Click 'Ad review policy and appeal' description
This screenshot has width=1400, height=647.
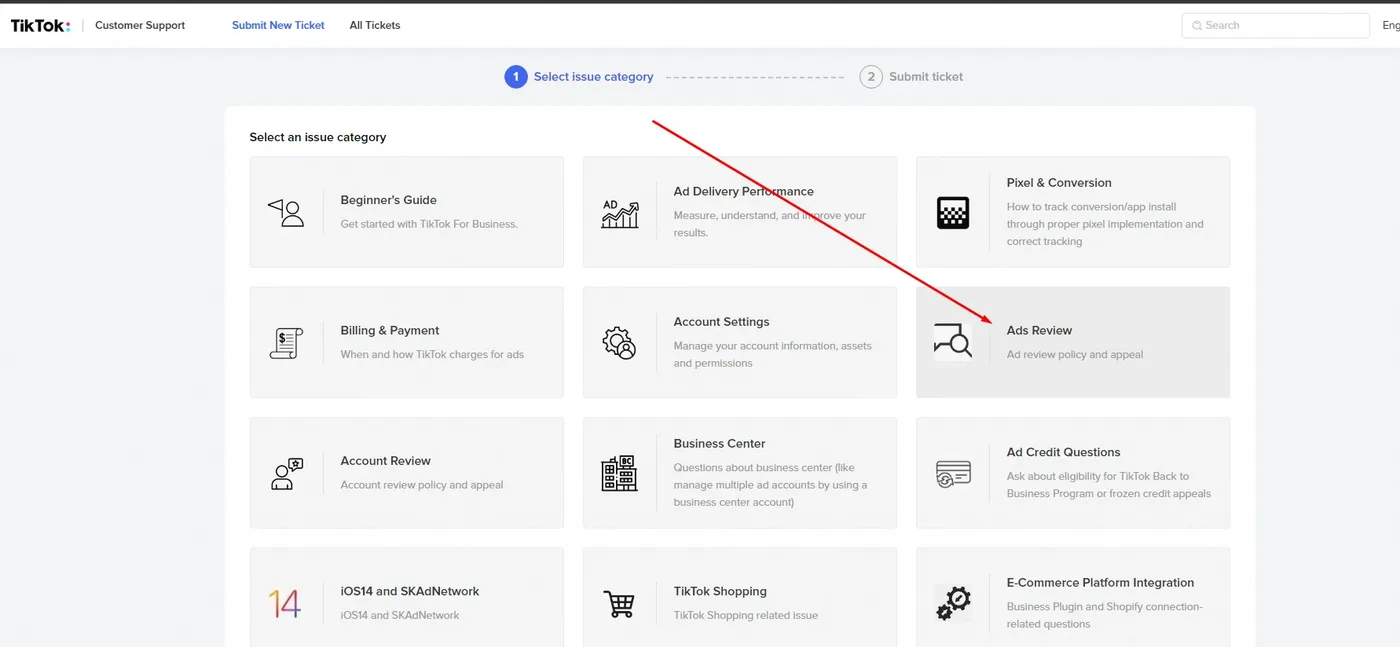point(1075,354)
